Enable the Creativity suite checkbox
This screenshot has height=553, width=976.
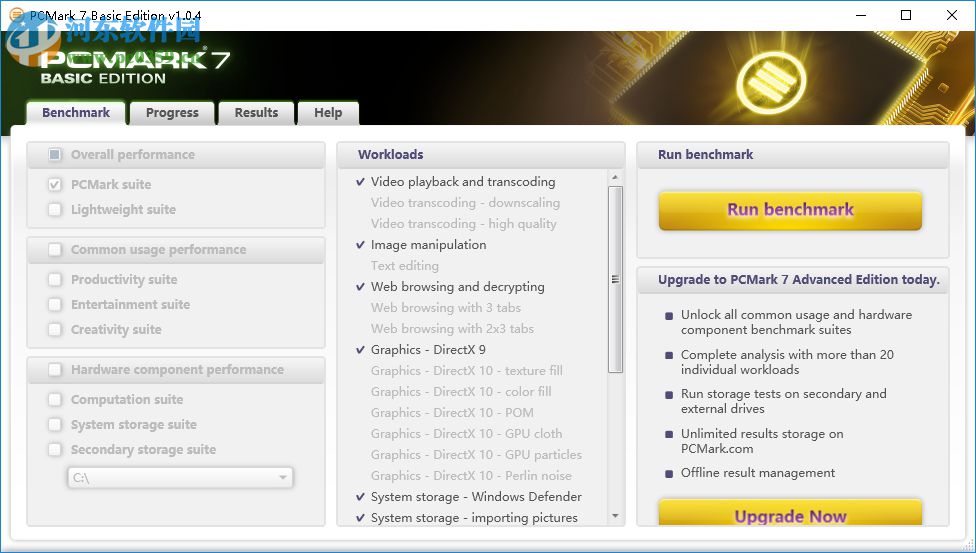[x=55, y=329]
